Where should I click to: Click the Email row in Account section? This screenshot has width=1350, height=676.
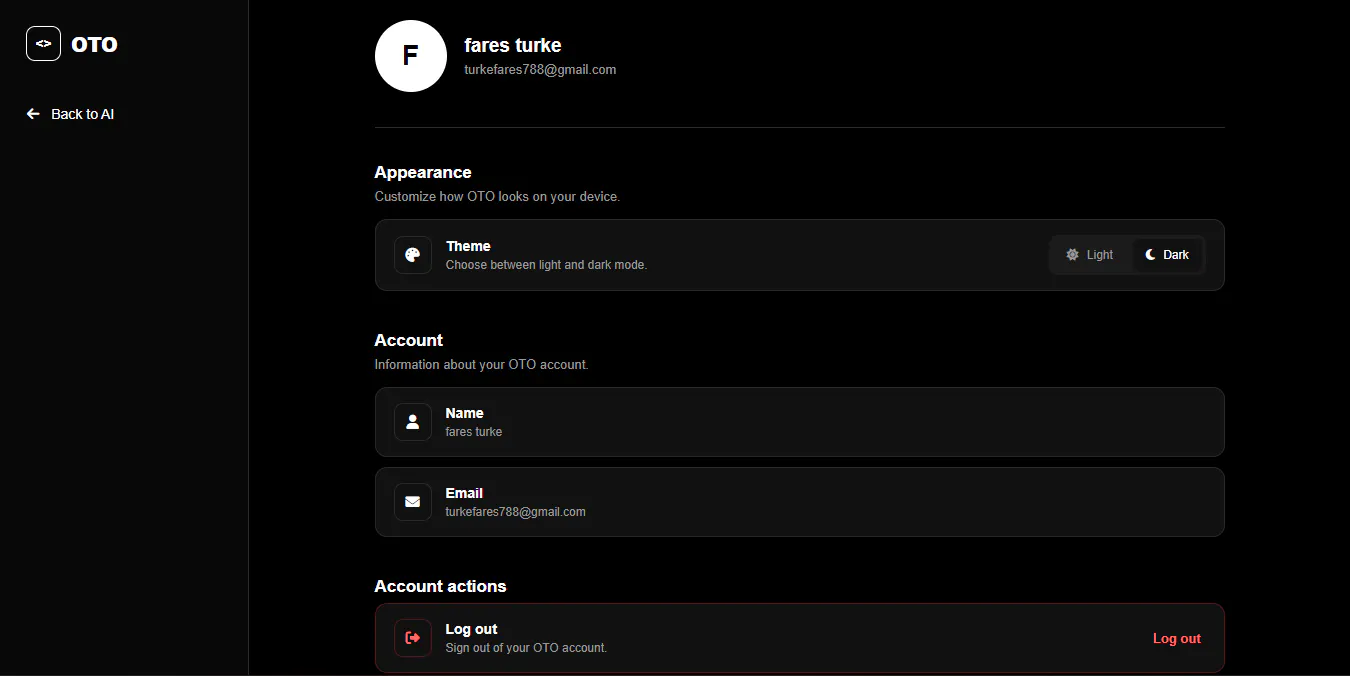pos(799,502)
